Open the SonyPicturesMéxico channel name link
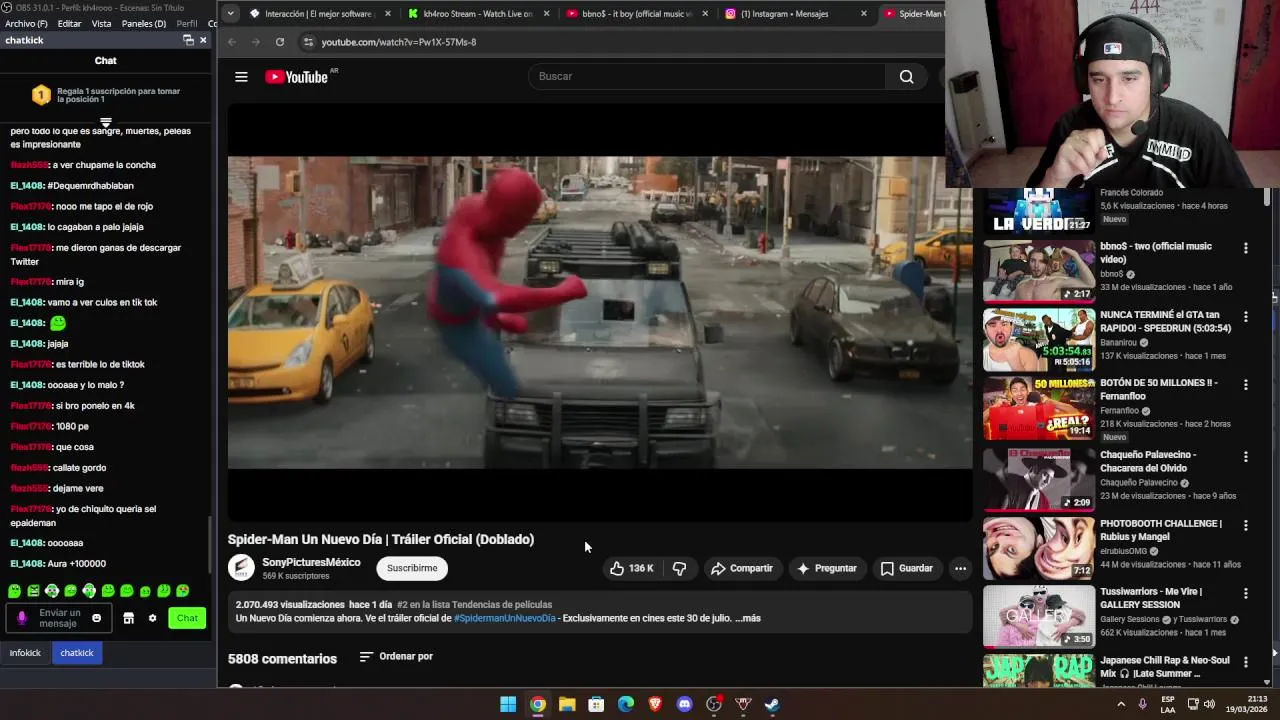The width and height of the screenshot is (1280, 720). click(x=311, y=562)
